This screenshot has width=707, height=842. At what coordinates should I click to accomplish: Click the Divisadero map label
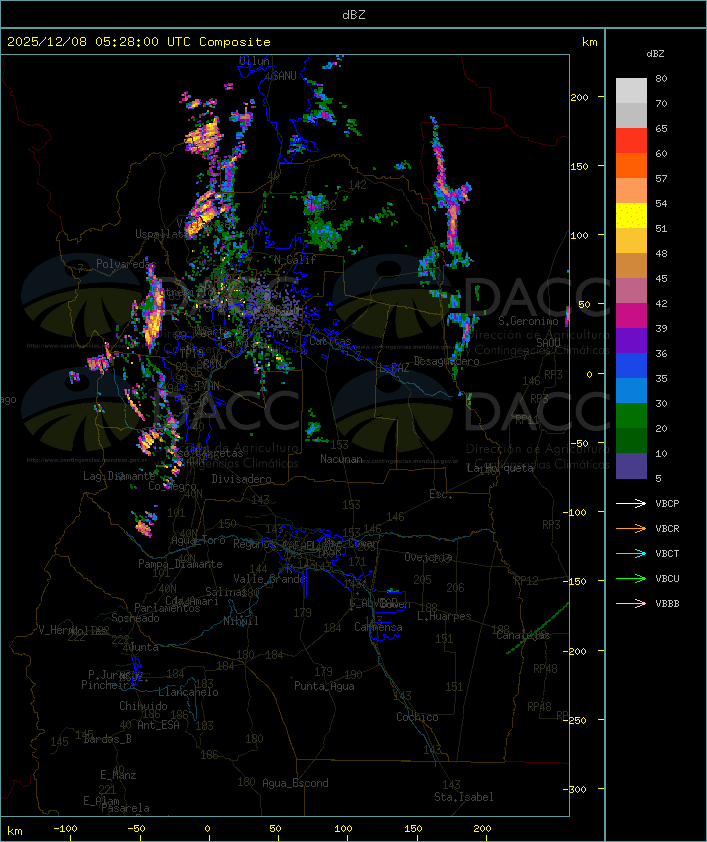coord(241,478)
